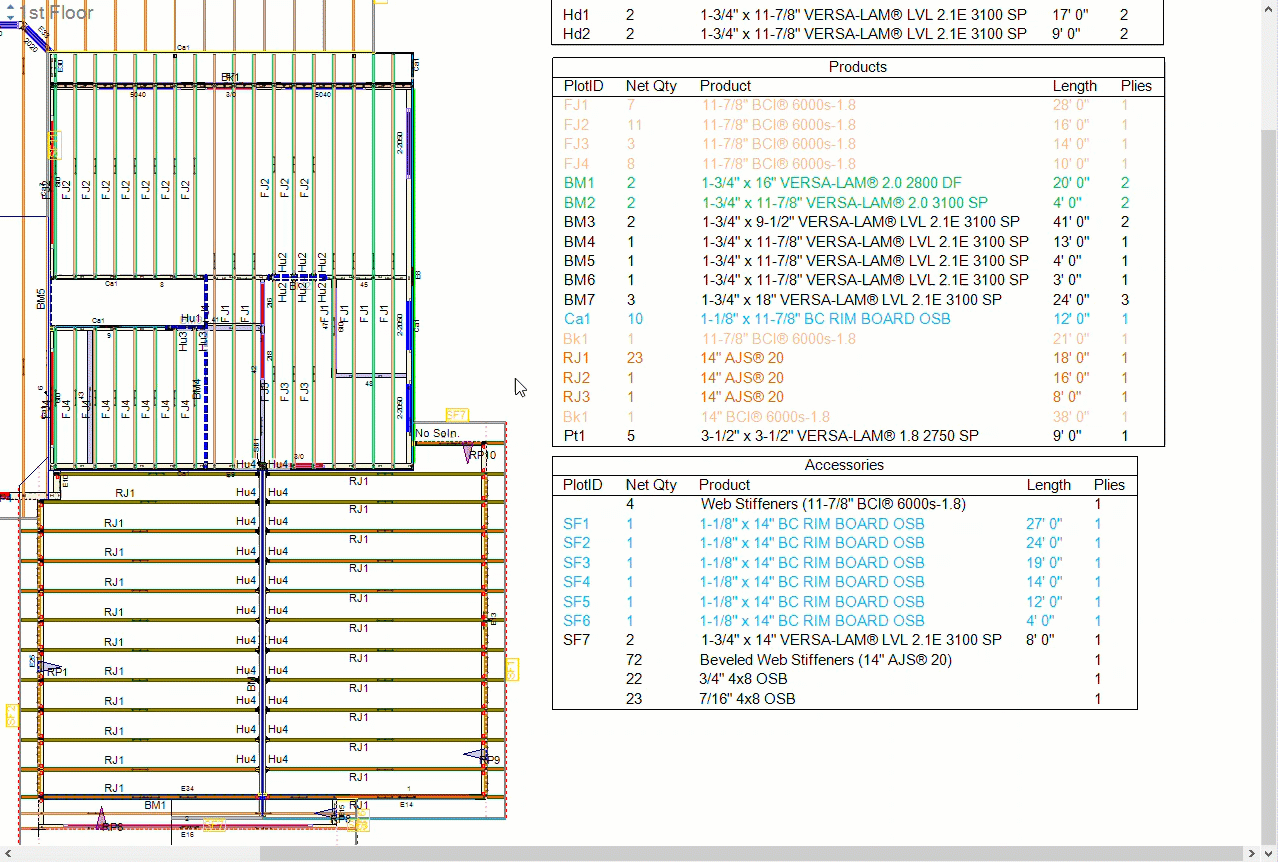
Task: Click the 'No Soln.' label on plan
Action: tap(437, 434)
